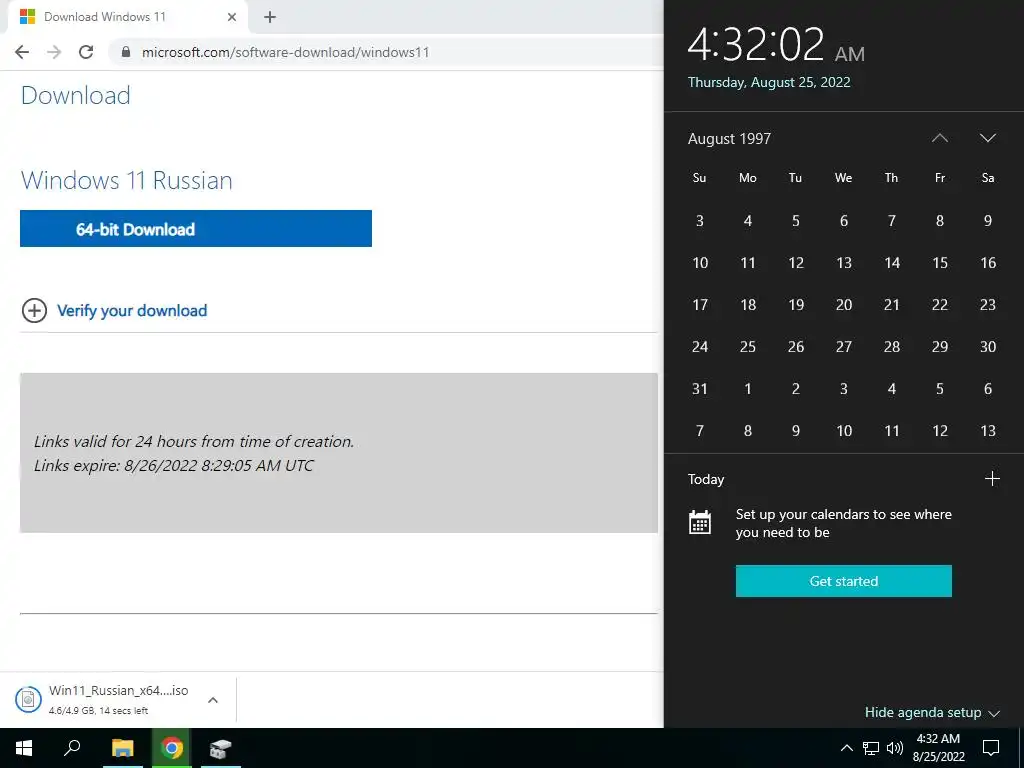The image size is (1024, 768).
Task: Go to next month in calendar
Action: click(x=988, y=138)
